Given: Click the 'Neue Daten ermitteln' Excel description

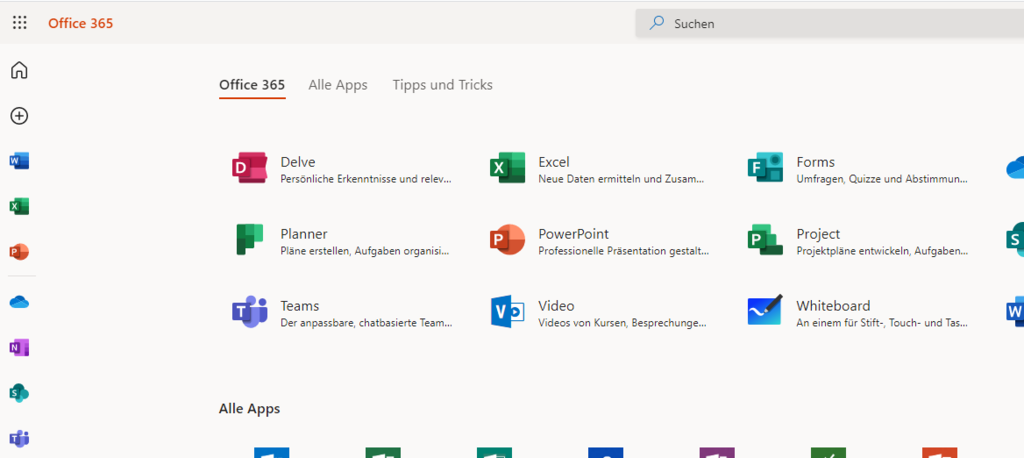Looking at the screenshot, I should coord(621,179).
